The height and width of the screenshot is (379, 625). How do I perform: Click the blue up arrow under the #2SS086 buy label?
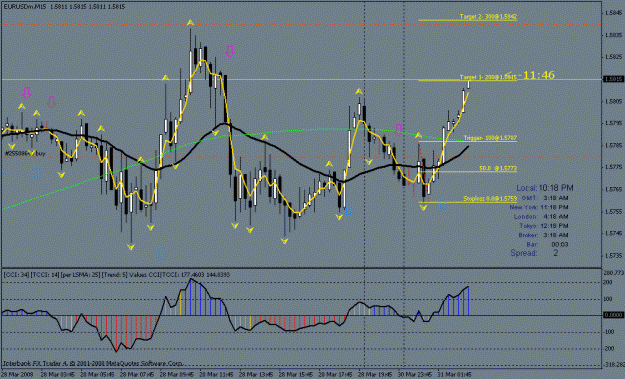pyautogui.click(x=36, y=171)
